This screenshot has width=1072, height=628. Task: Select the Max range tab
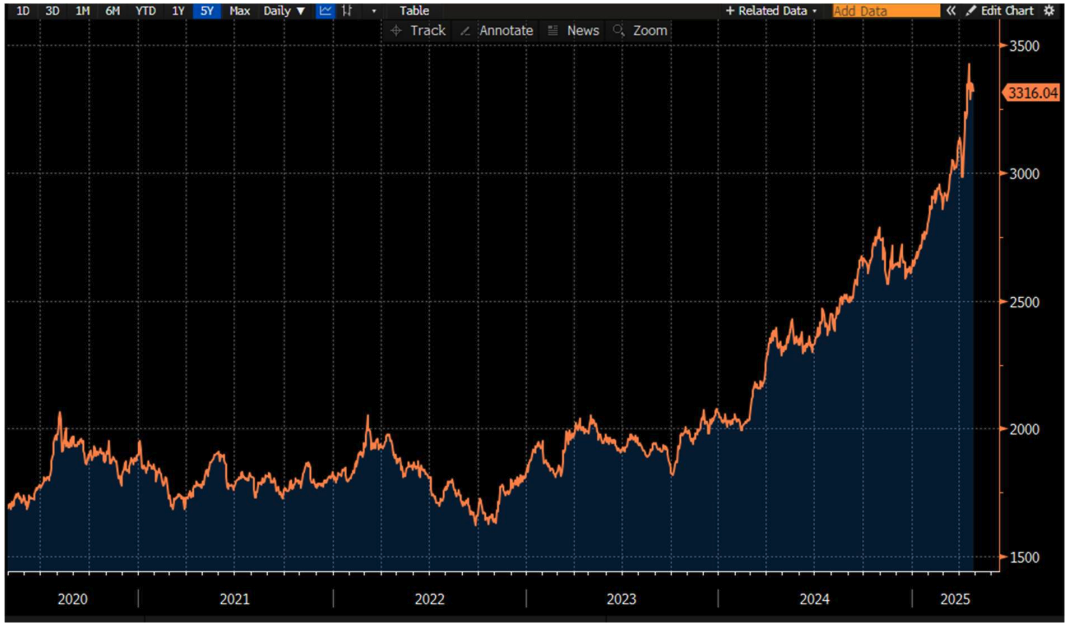239,11
